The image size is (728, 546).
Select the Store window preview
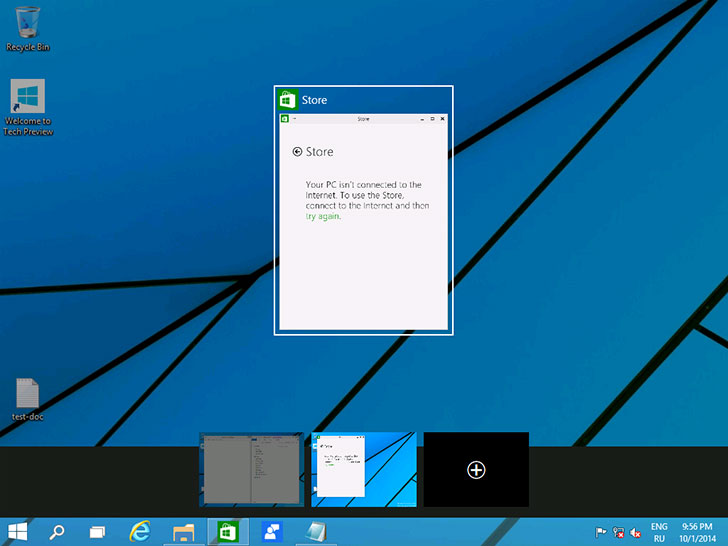(x=364, y=210)
